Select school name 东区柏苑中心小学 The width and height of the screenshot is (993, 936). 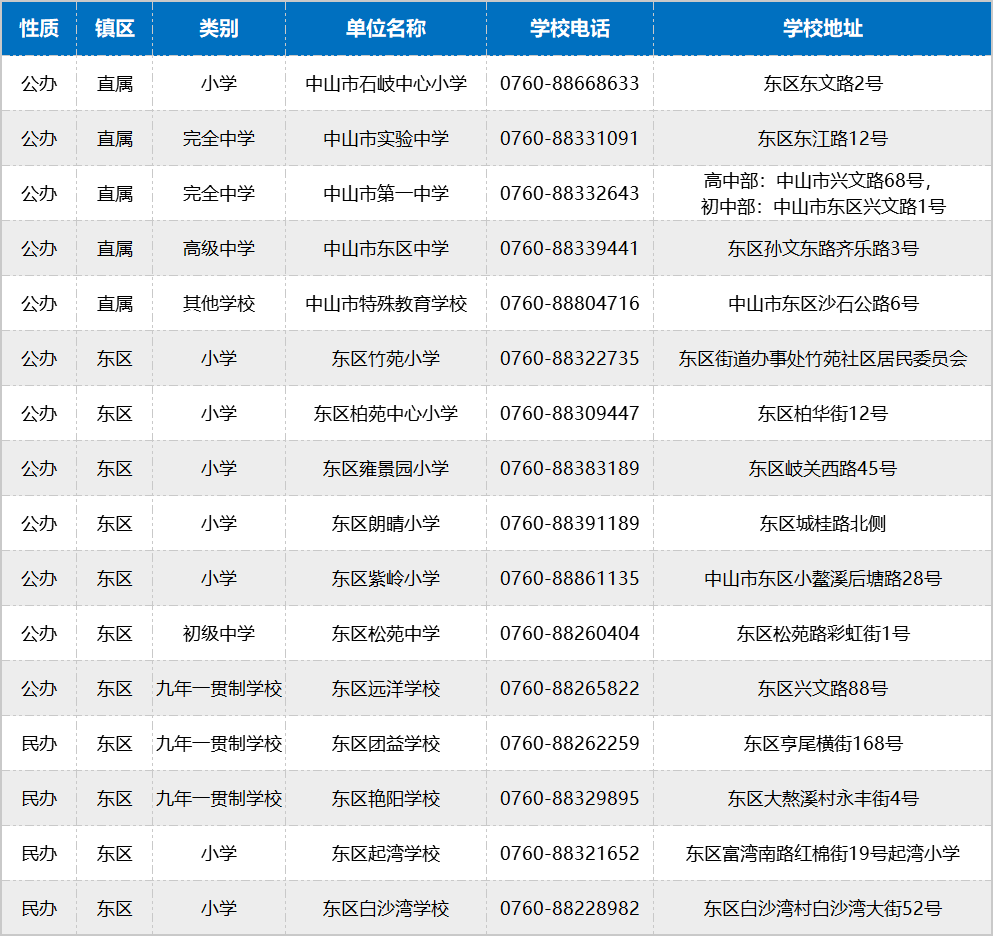tap(386, 414)
